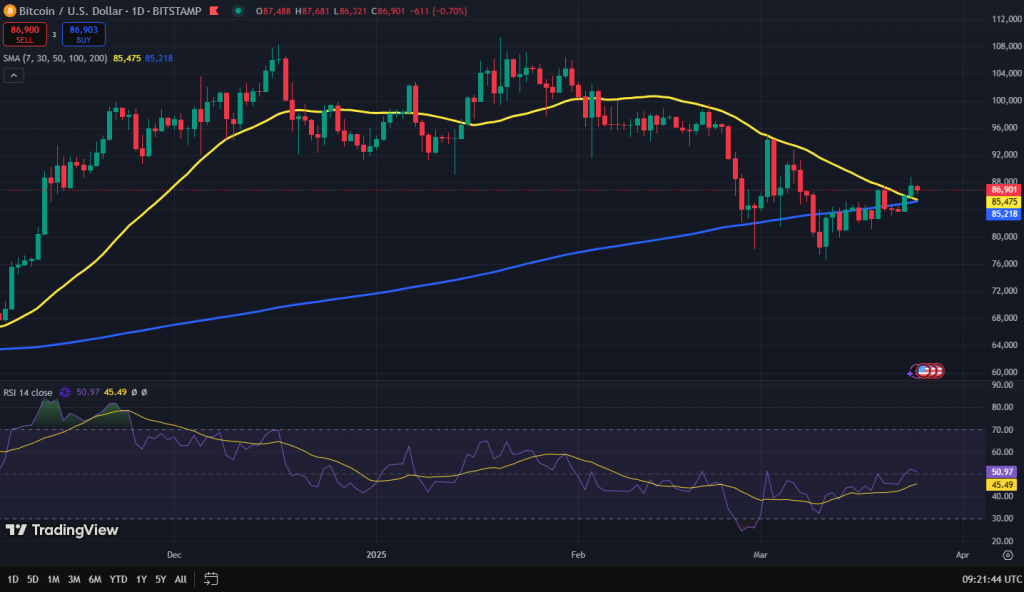Select the 1Y time range
Viewport: 1024px width, 592px height.
[141, 579]
